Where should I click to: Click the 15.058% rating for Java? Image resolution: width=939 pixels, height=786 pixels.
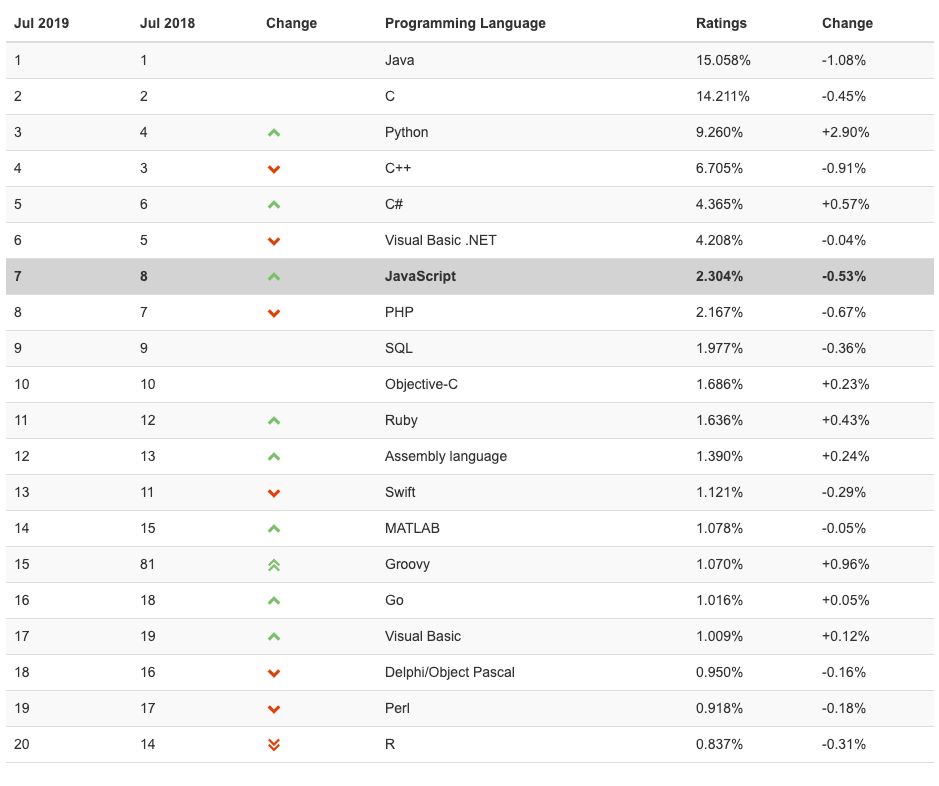click(x=723, y=60)
